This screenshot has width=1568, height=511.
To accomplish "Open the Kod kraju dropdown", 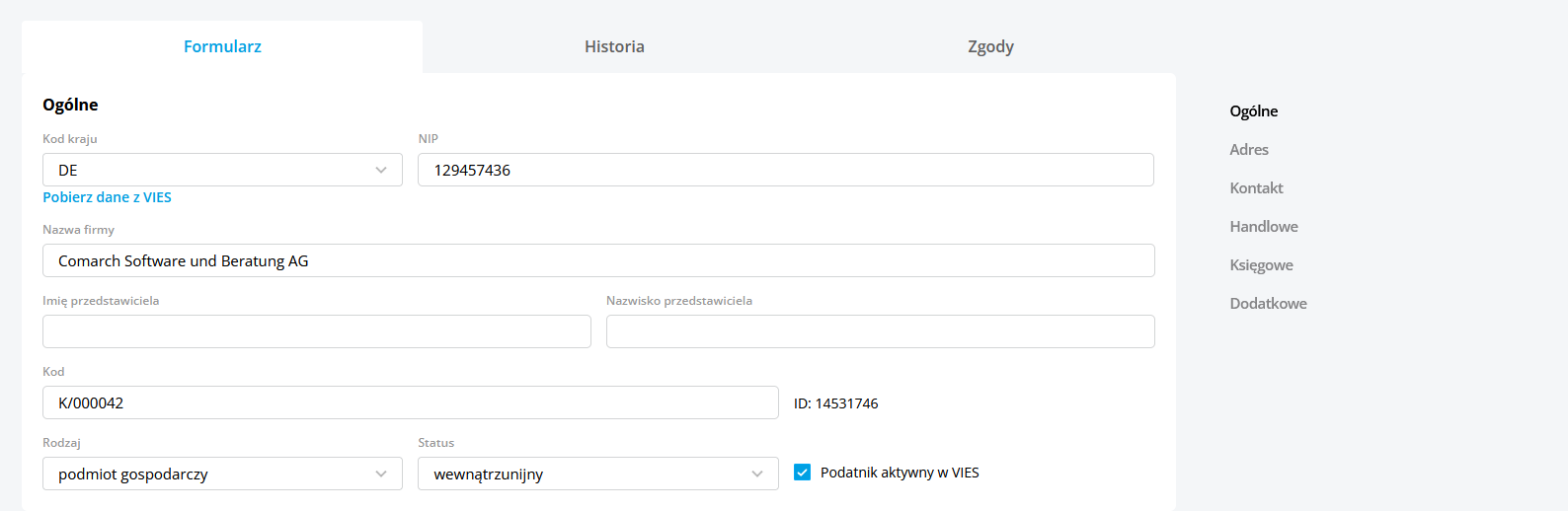I will click(x=222, y=170).
